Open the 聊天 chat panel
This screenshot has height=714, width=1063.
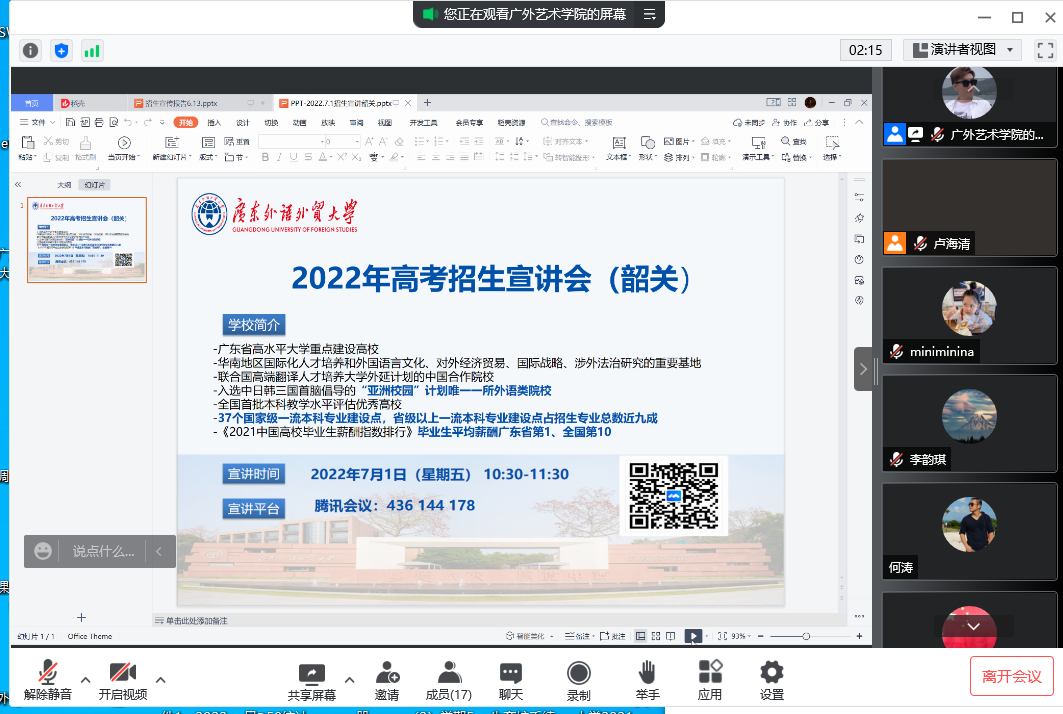tap(511, 681)
